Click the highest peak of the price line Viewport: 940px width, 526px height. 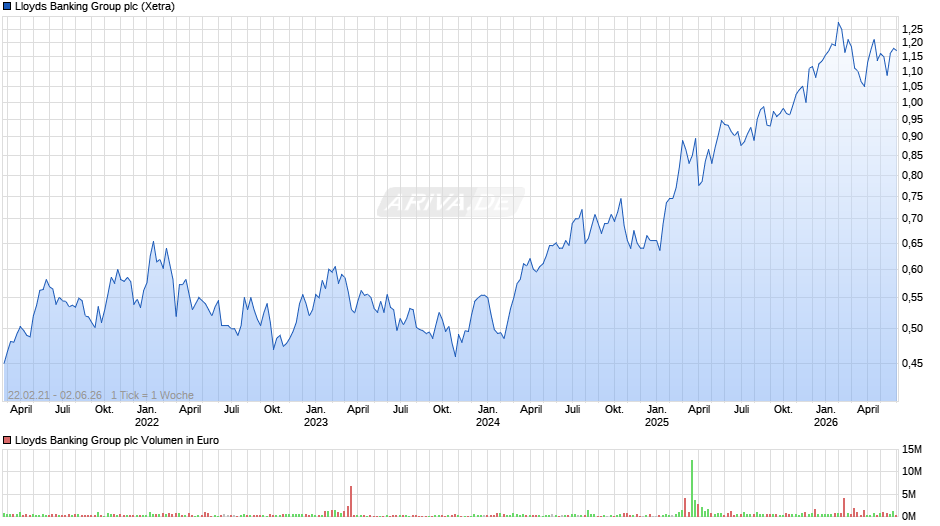pos(839,23)
